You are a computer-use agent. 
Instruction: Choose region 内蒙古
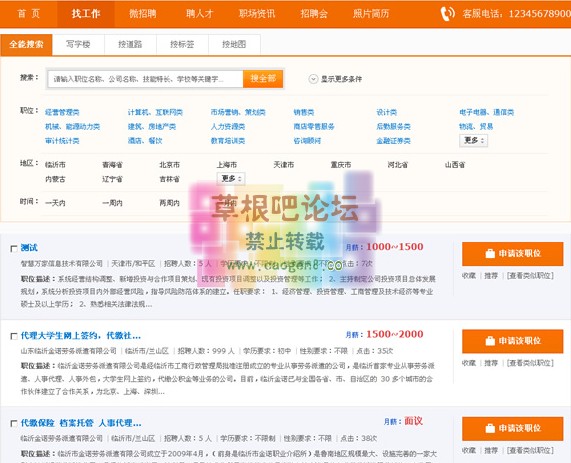click(x=55, y=179)
